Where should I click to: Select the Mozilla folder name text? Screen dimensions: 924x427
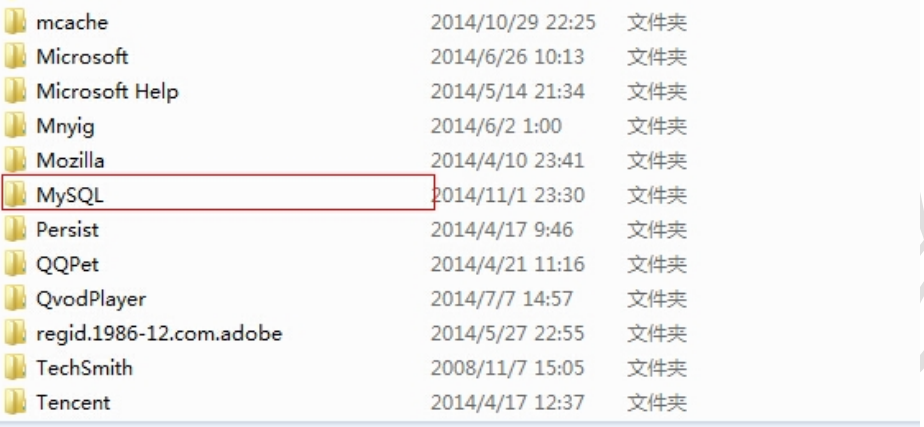click(70, 160)
